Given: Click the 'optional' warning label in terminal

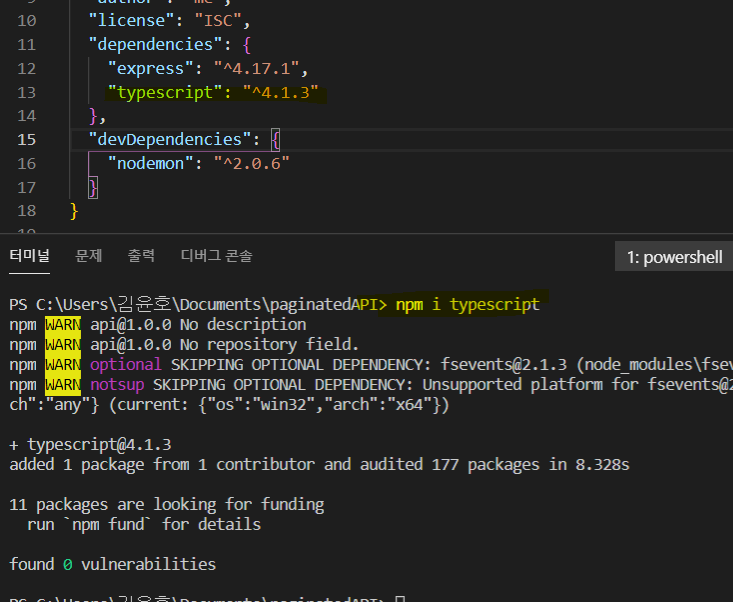Looking at the screenshot, I should tap(126, 365).
